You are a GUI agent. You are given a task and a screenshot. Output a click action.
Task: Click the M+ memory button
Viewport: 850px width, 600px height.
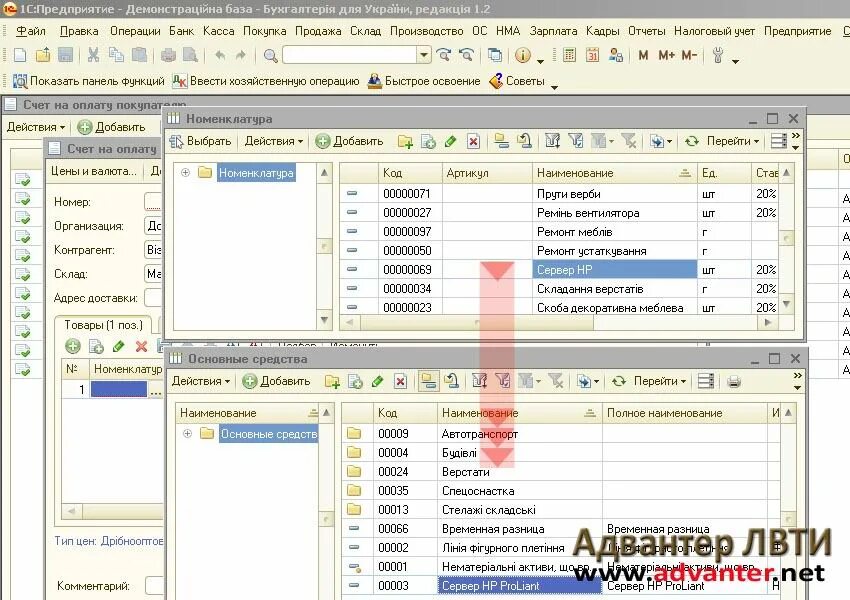tap(666, 55)
